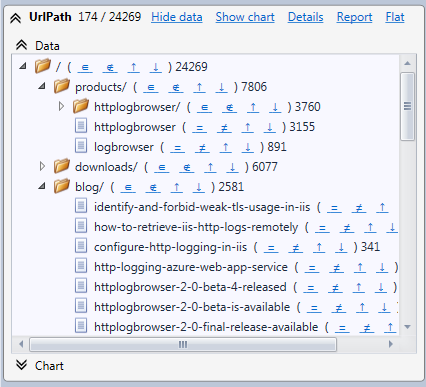Click the up arrow filter for blog/
426x387 pixels.
pyautogui.click(x=177, y=188)
